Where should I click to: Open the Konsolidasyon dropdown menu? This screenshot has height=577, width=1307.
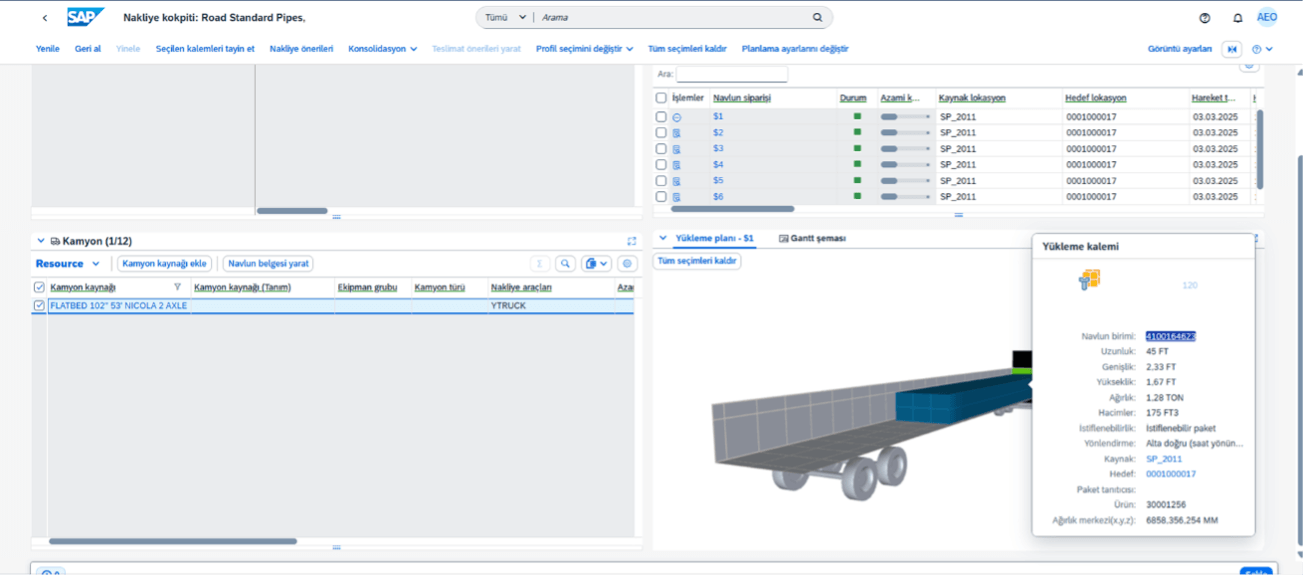tap(382, 48)
